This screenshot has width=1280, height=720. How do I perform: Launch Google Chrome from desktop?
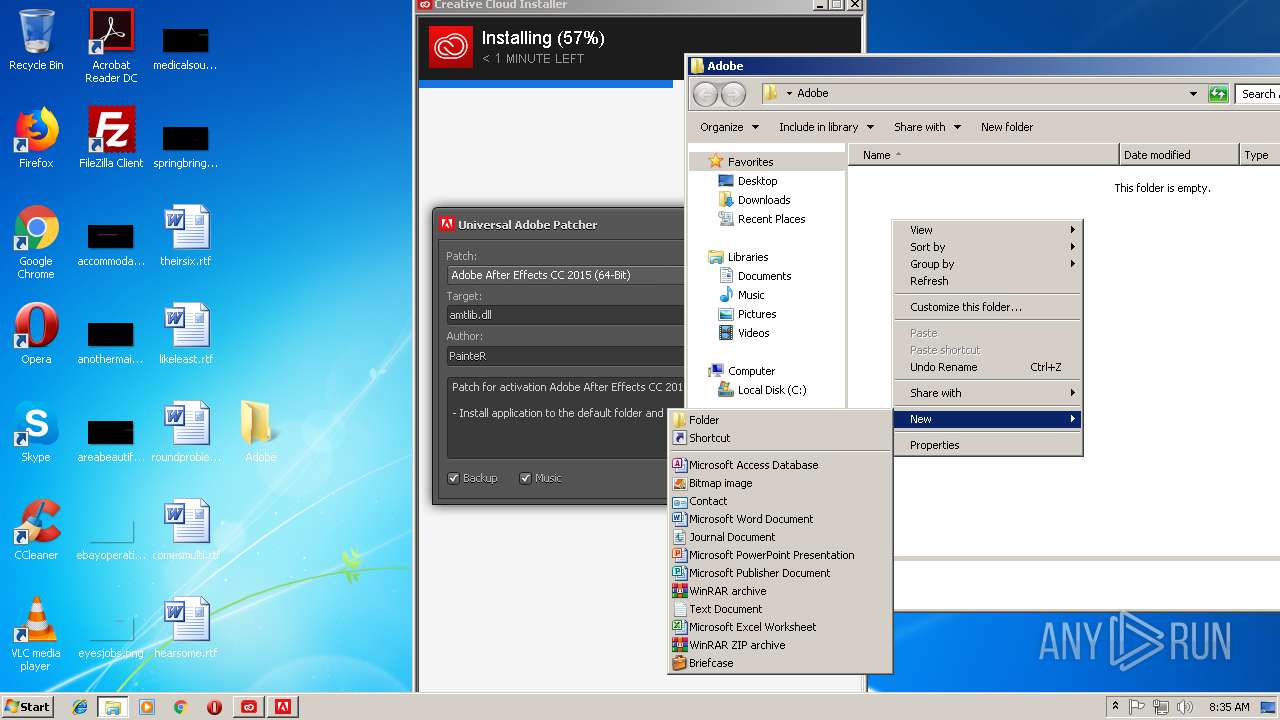(36, 242)
